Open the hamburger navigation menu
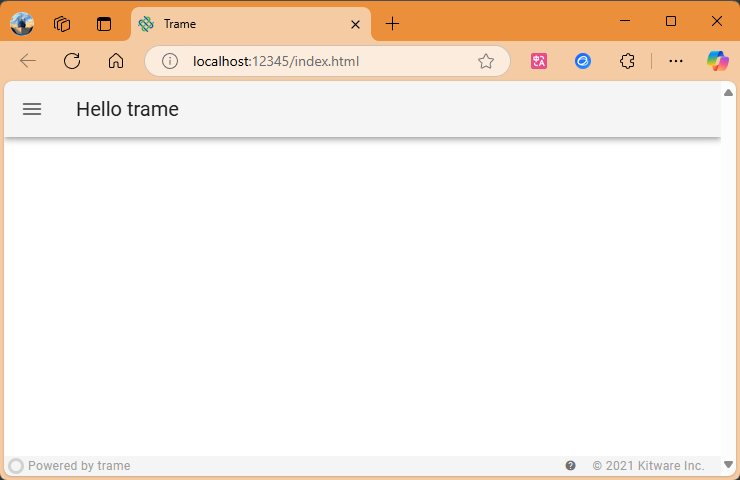The image size is (740, 480). [x=32, y=109]
